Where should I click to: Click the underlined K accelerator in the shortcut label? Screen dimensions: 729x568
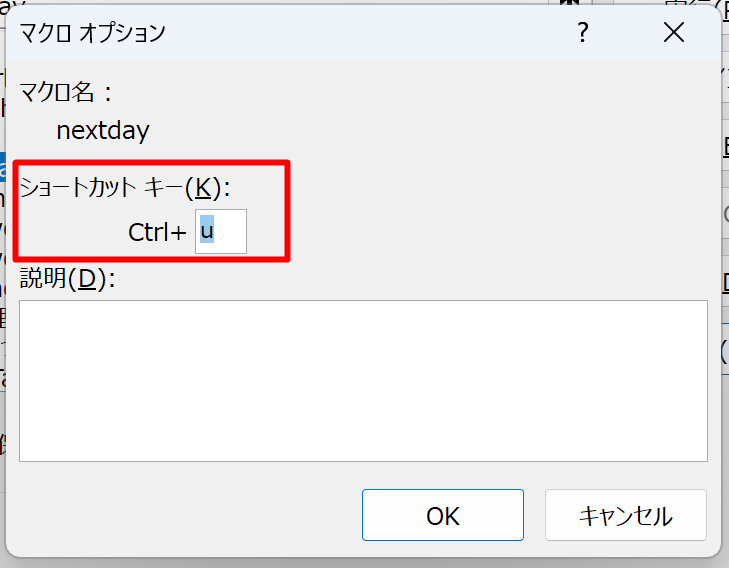[203, 188]
